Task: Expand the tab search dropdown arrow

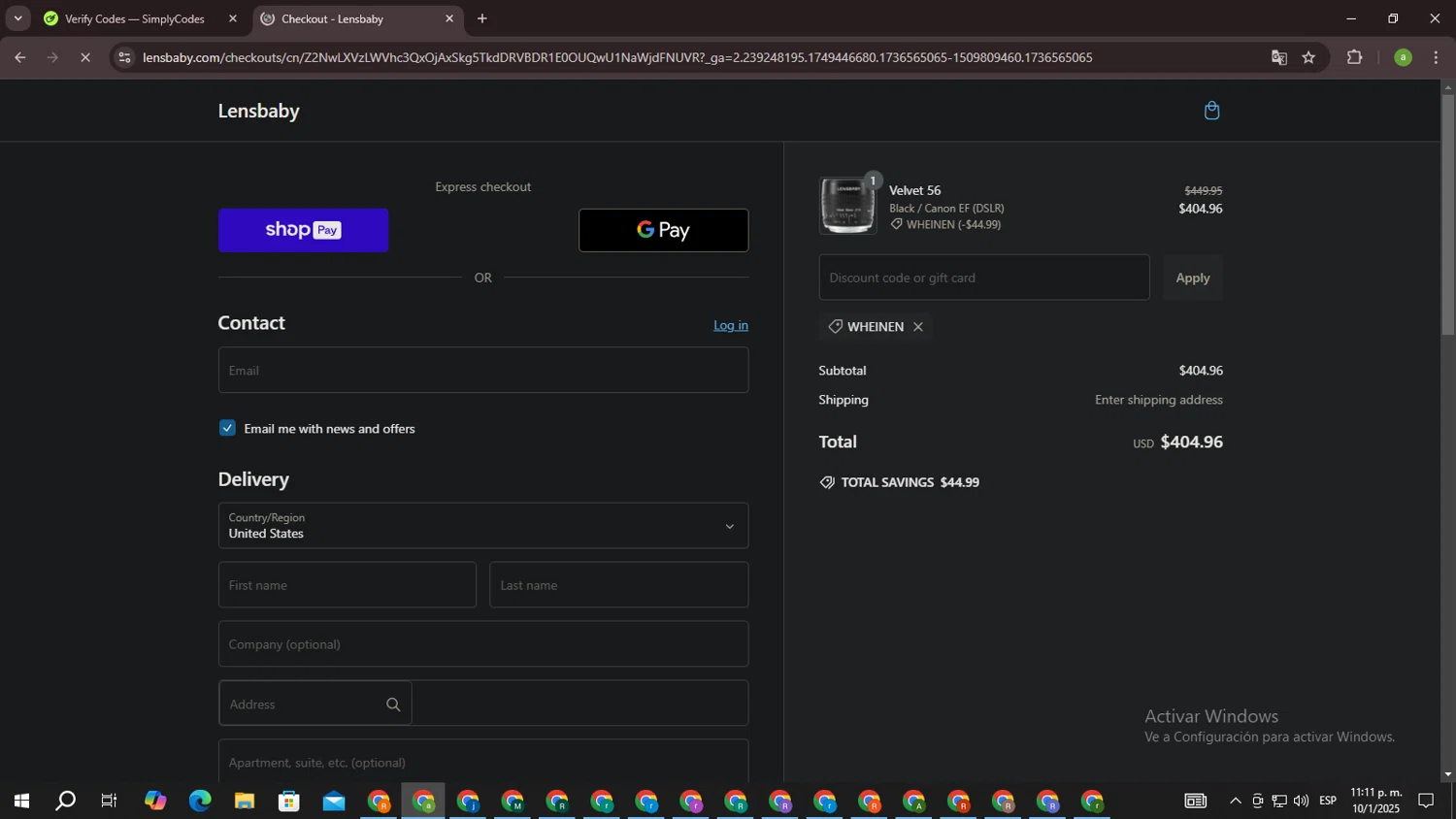Action: pos(17,18)
